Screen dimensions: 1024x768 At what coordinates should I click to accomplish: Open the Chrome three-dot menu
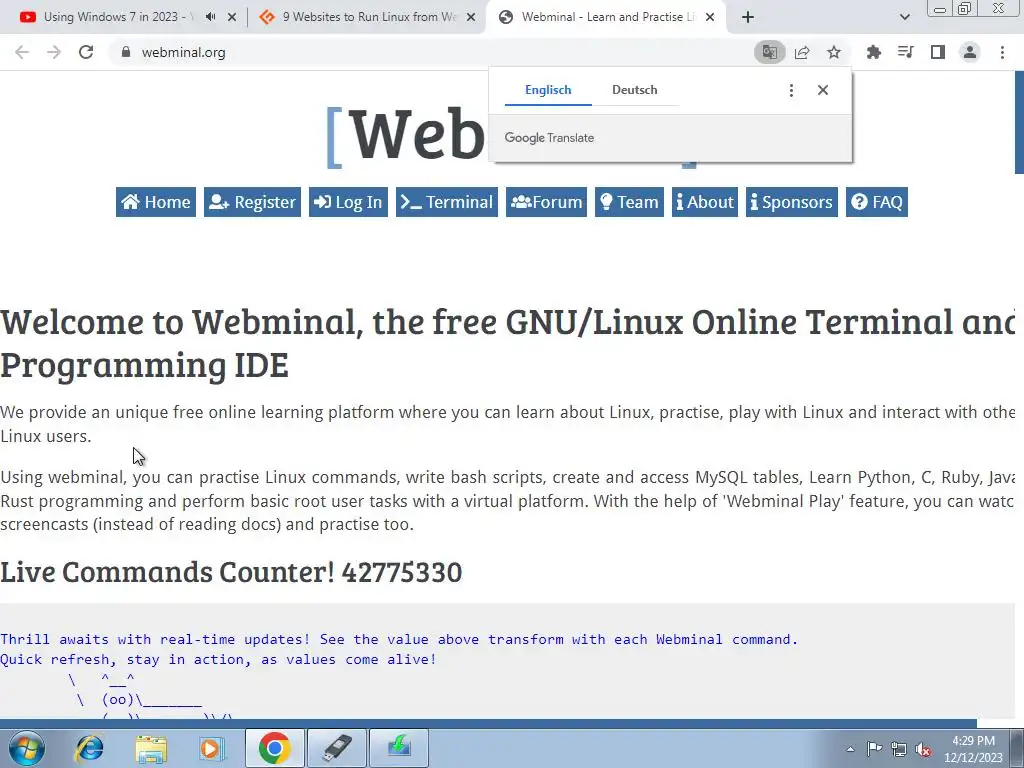tap(1002, 52)
